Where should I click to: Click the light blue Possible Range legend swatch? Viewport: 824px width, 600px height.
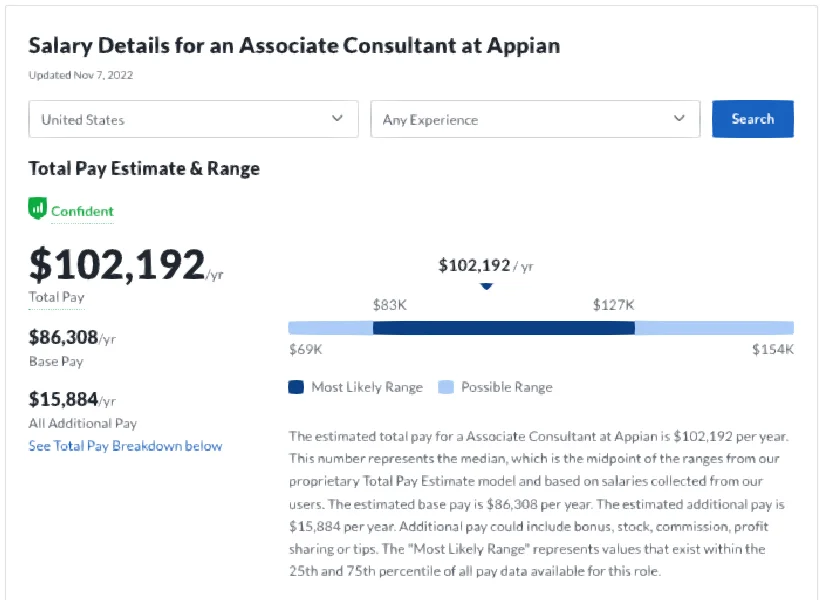446,387
